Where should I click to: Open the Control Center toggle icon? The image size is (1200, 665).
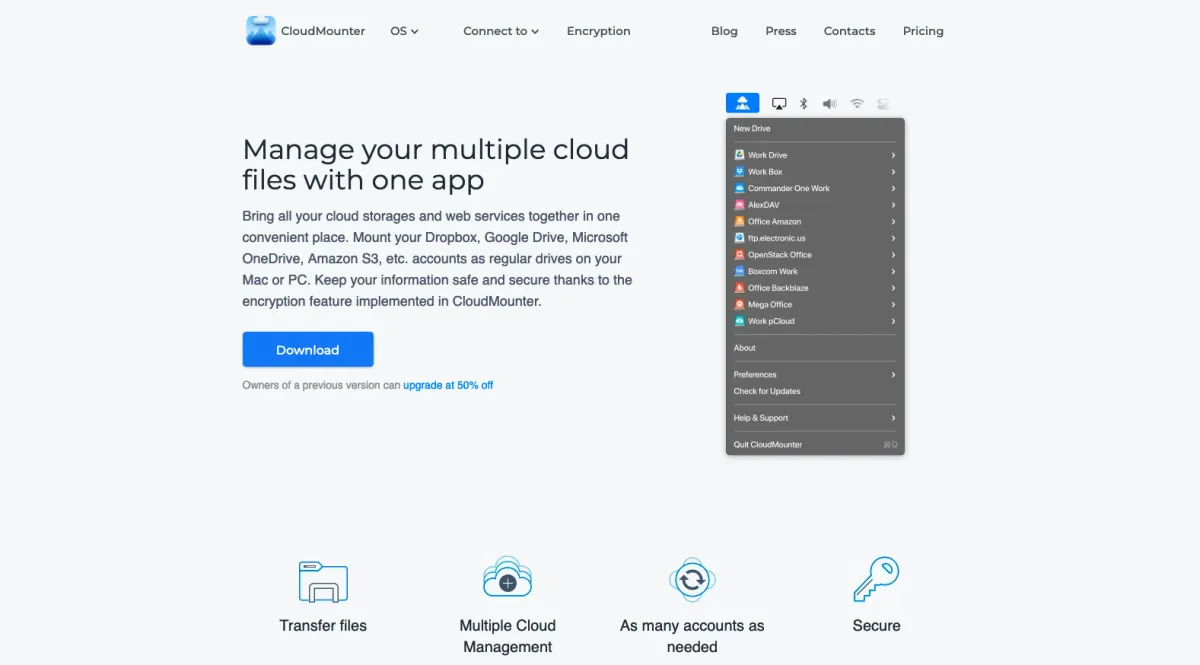pos(883,103)
